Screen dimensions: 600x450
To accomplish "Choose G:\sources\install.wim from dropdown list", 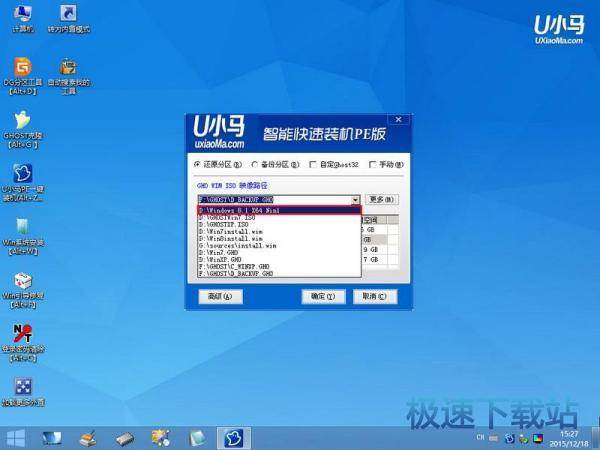I will click(279, 245).
